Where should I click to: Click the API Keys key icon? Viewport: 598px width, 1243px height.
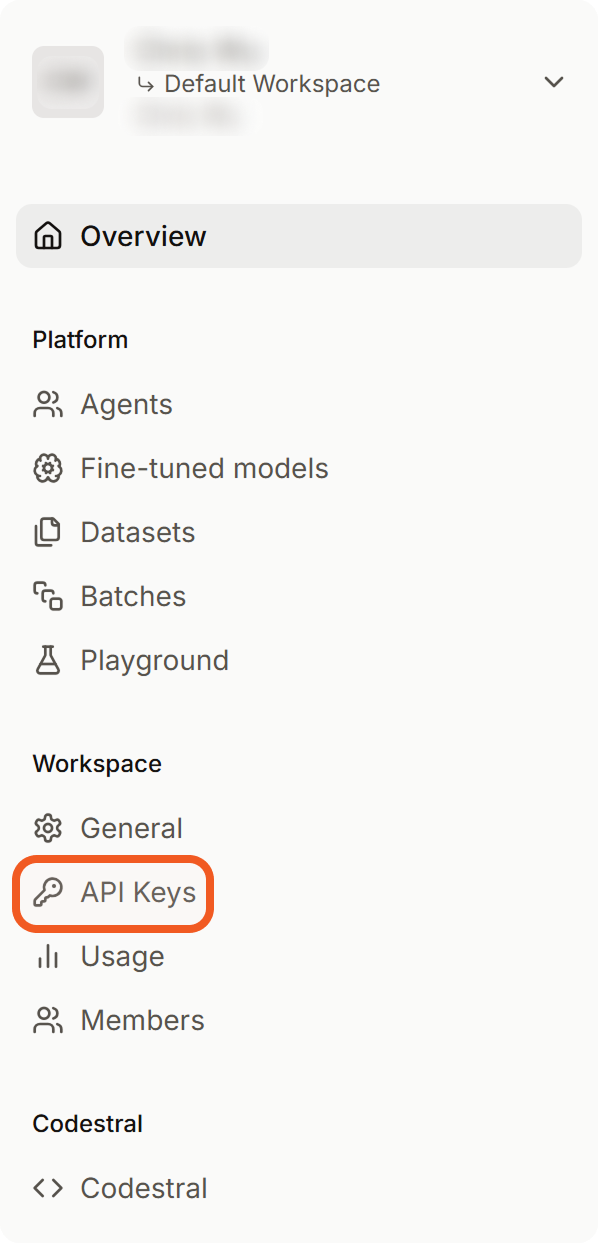pos(47,892)
